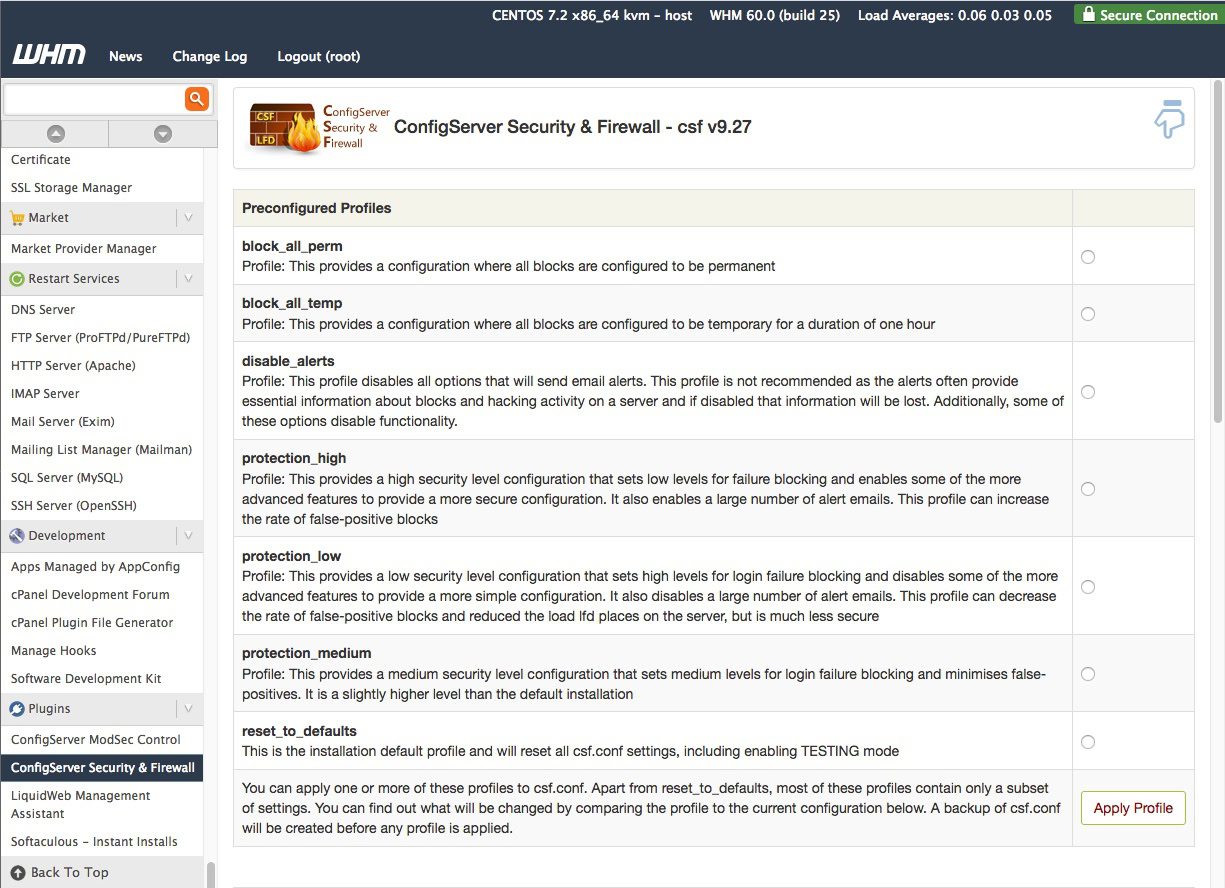Open the Change Log menu item
Viewport: 1225px width, 888px height.
point(210,56)
